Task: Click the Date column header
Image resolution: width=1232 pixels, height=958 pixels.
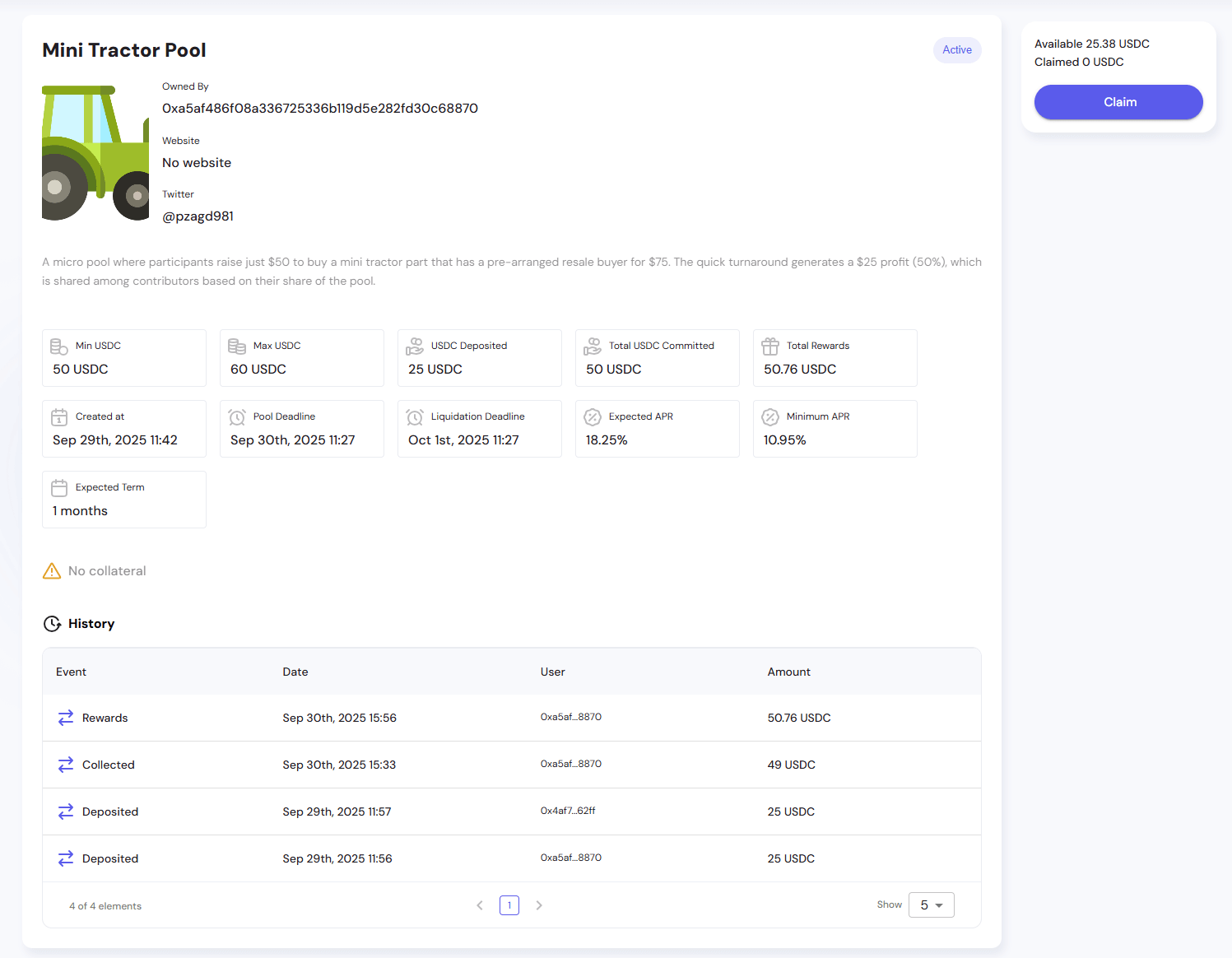Action: pos(295,672)
